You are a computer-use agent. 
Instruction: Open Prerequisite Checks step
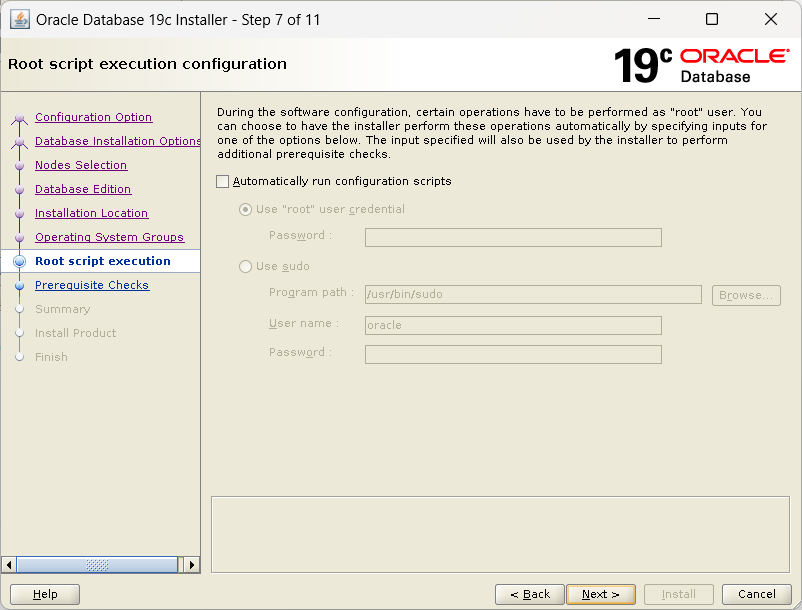(92, 285)
